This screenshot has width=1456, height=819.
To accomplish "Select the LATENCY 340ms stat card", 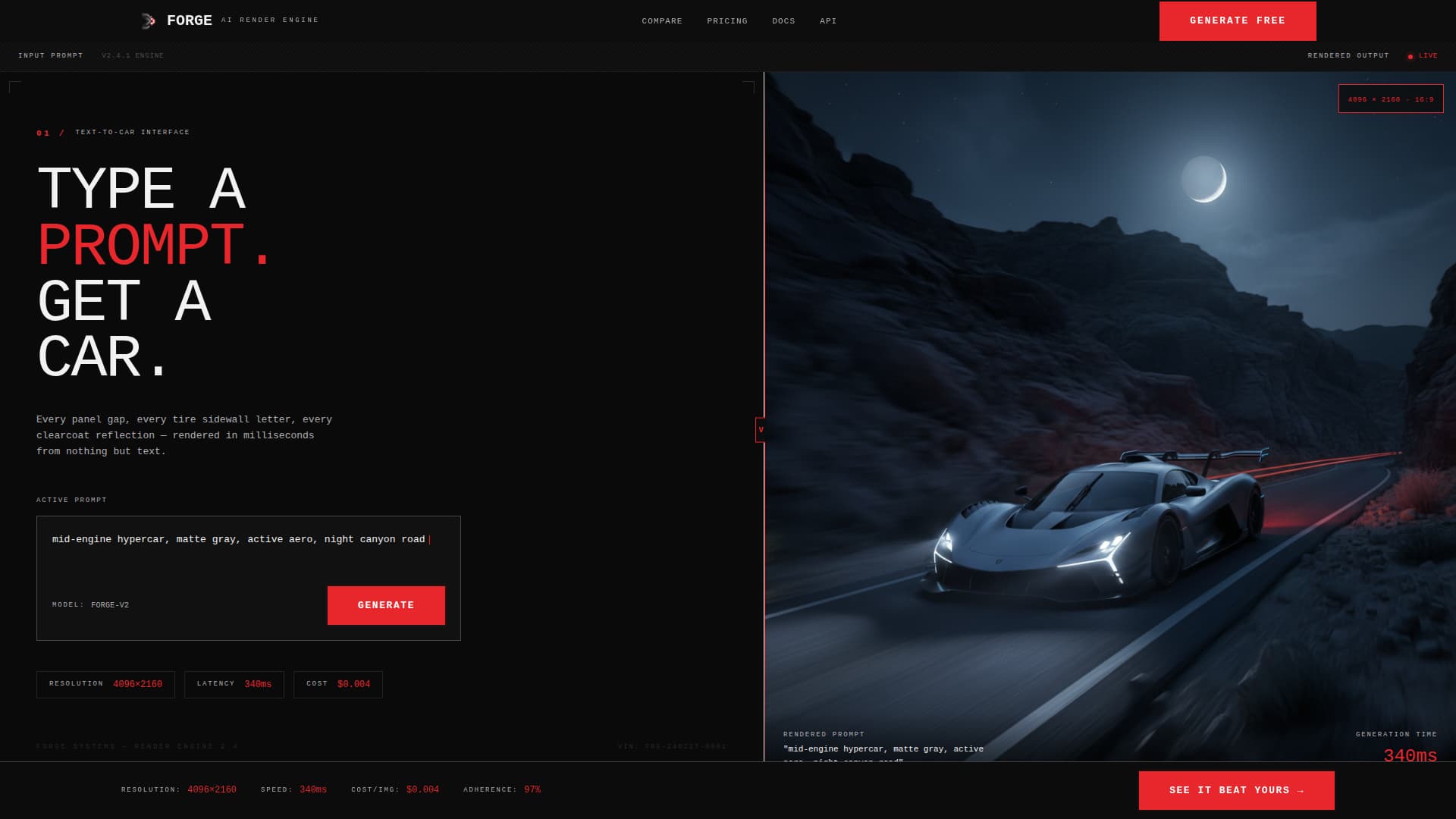I will click(234, 684).
